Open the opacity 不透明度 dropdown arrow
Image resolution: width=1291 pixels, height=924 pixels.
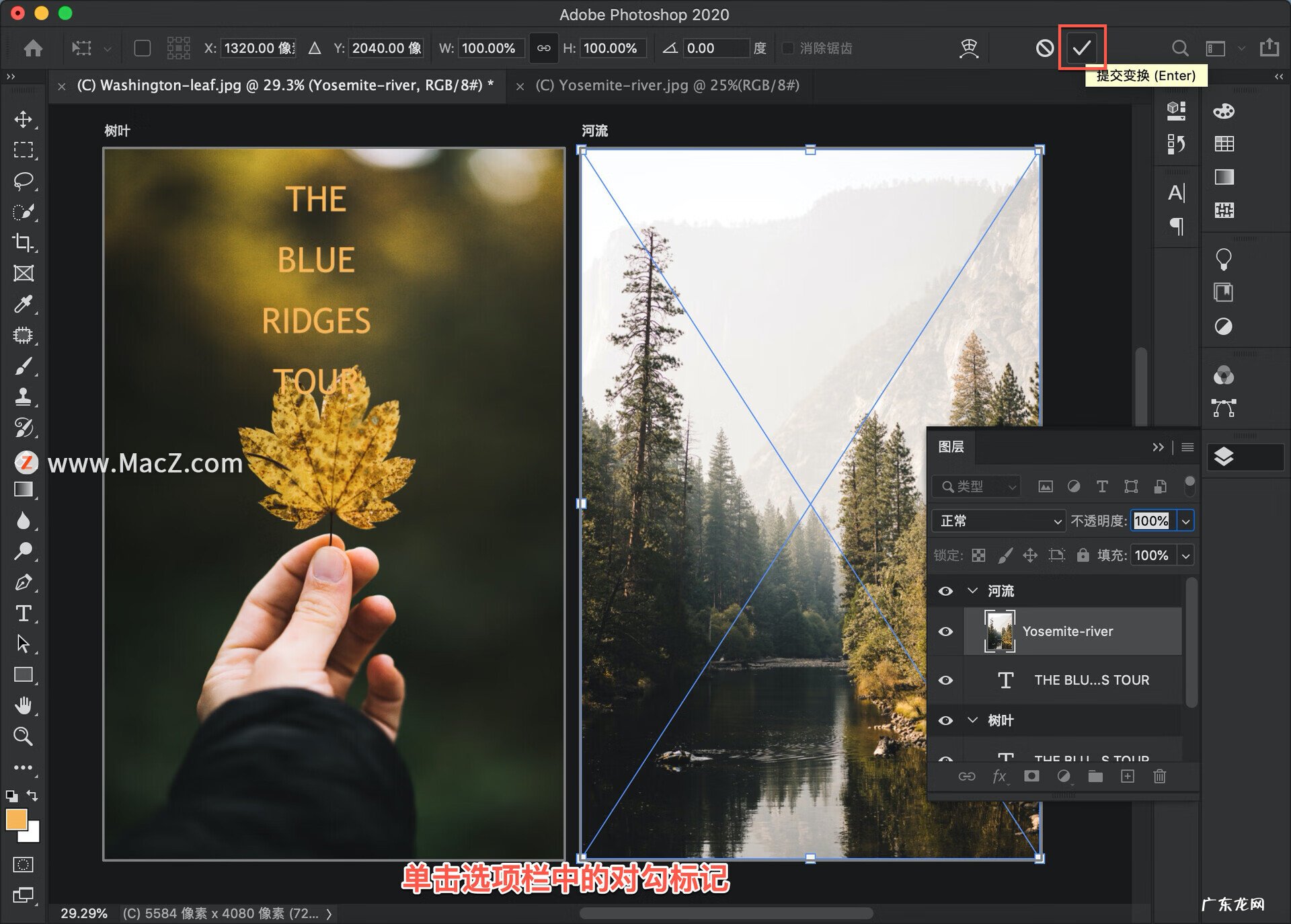point(1186,521)
